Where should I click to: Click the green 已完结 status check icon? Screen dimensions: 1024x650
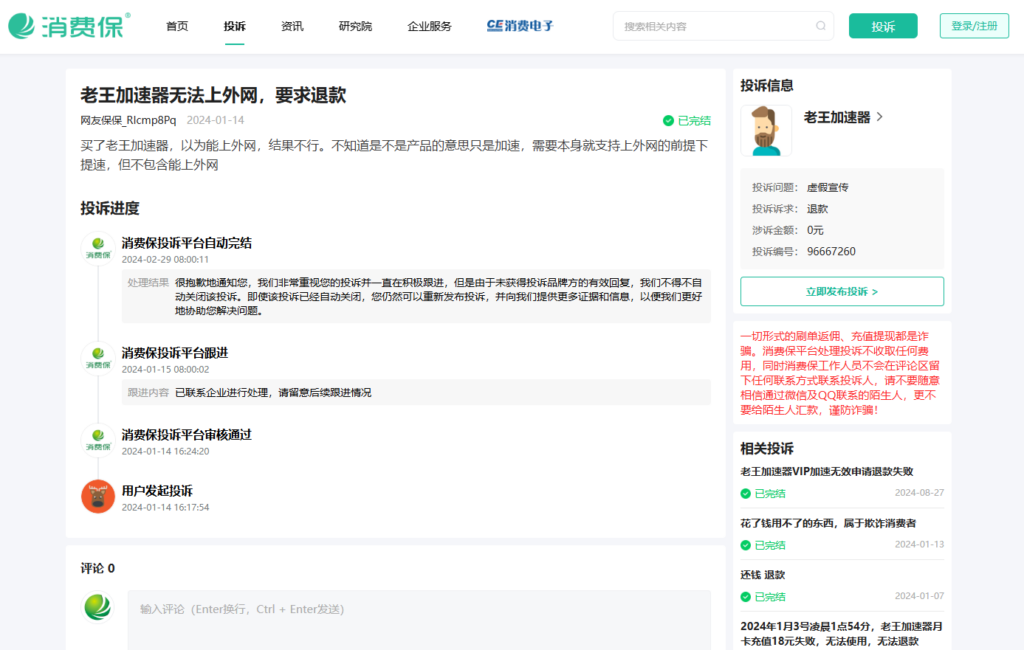pyautogui.click(x=668, y=121)
